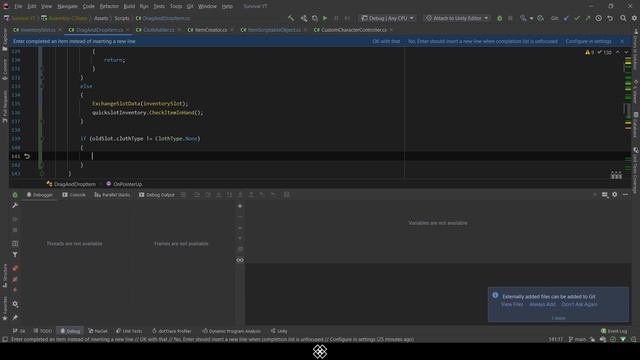
Task: Open the TODO tool window
Action: click(x=42, y=331)
